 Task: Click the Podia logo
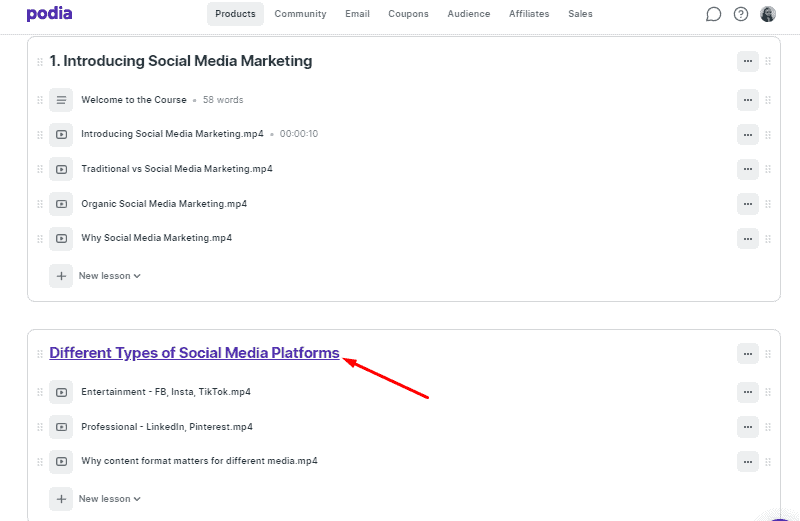(49, 14)
